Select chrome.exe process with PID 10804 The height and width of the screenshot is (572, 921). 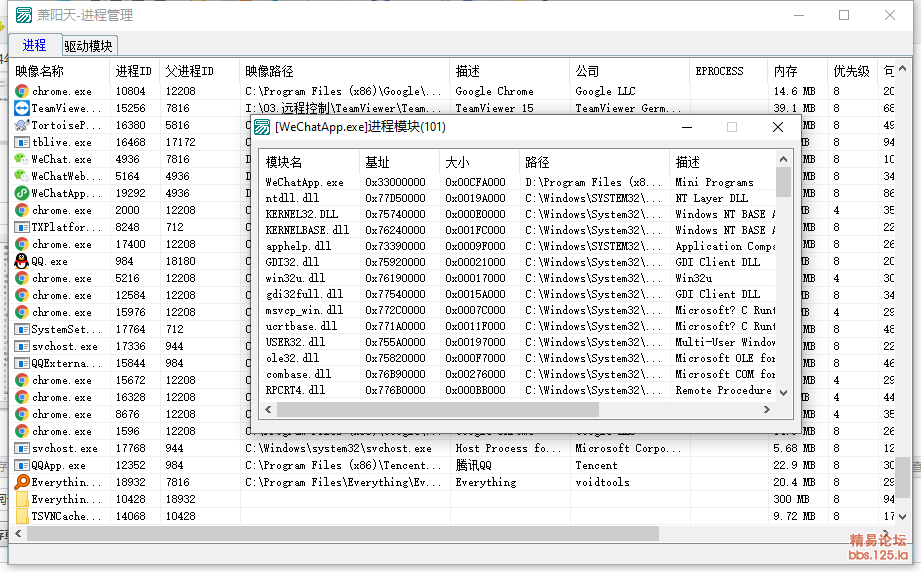[62, 91]
